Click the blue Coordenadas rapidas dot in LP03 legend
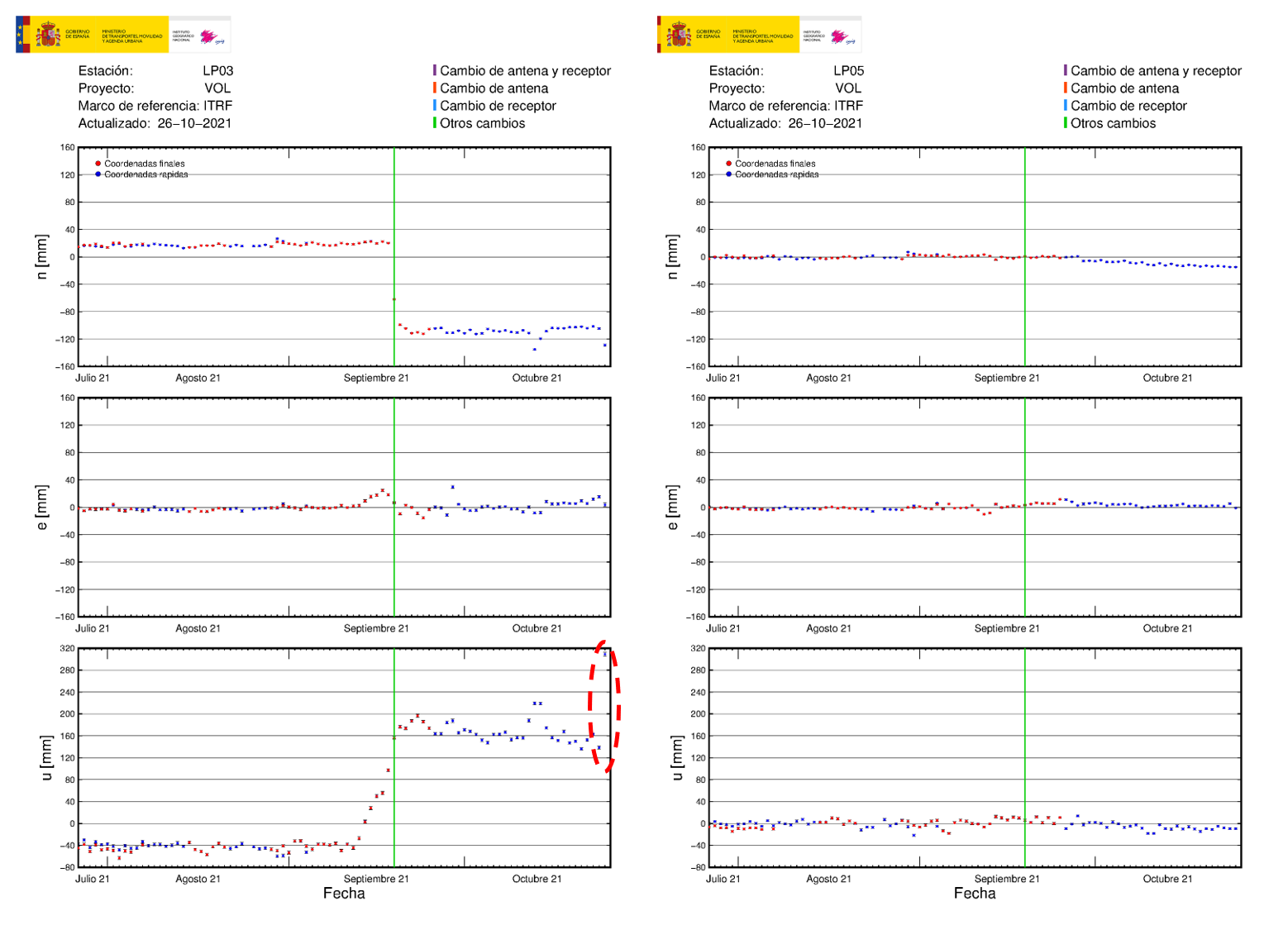1288x930 pixels. [98, 174]
